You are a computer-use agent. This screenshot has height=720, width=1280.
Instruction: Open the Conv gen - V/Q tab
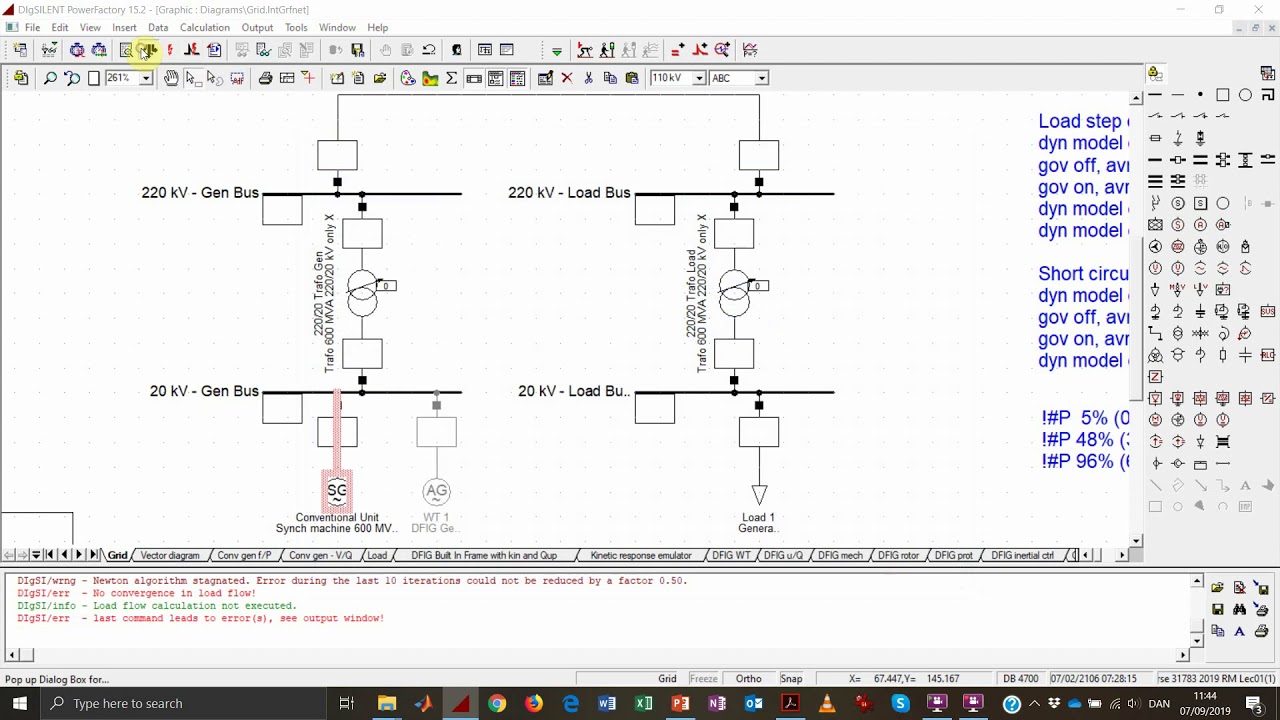click(320, 555)
